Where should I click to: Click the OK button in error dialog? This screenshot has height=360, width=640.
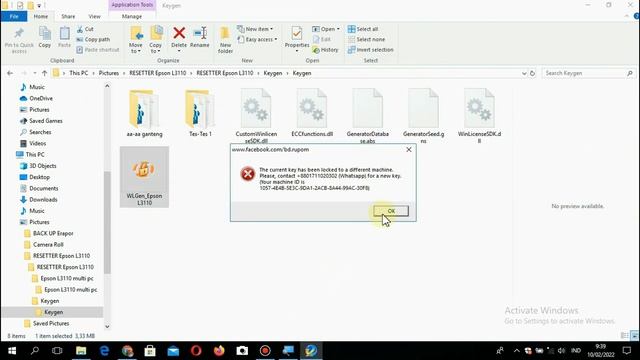pos(391,211)
